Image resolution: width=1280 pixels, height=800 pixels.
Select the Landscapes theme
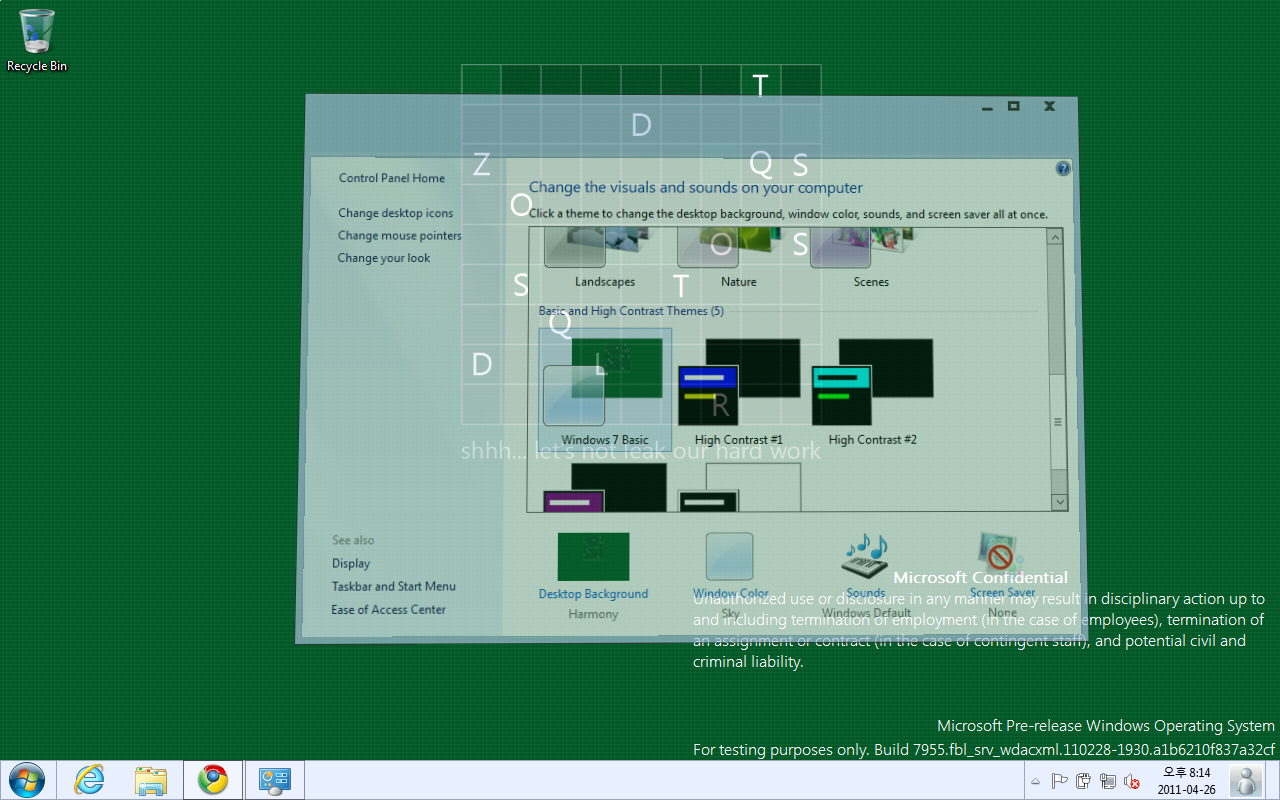(x=603, y=257)
